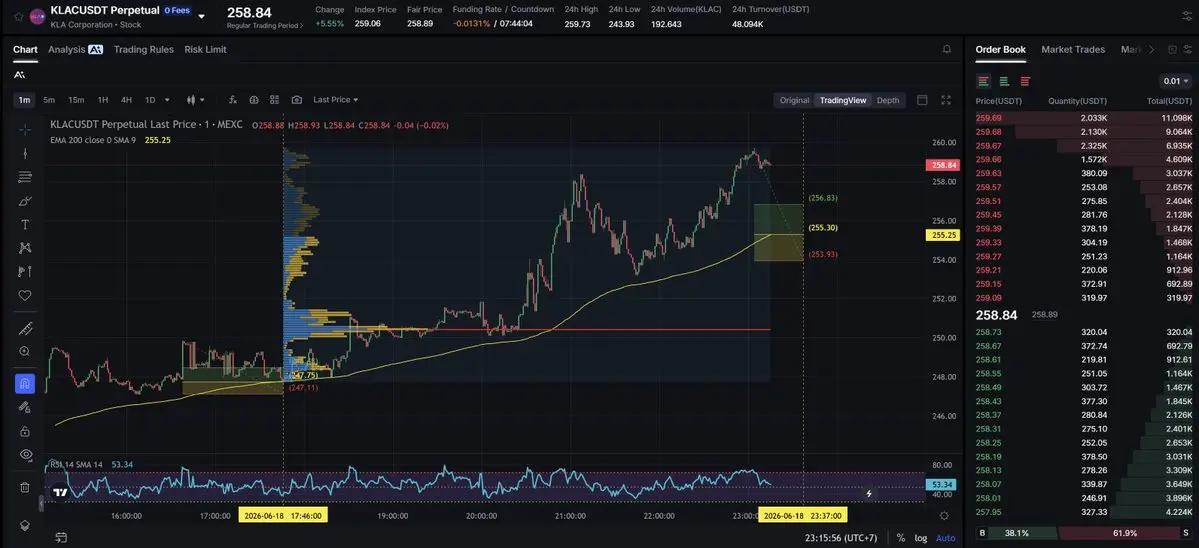
Task: Show only sell orders view
Action: (1025, 81)
